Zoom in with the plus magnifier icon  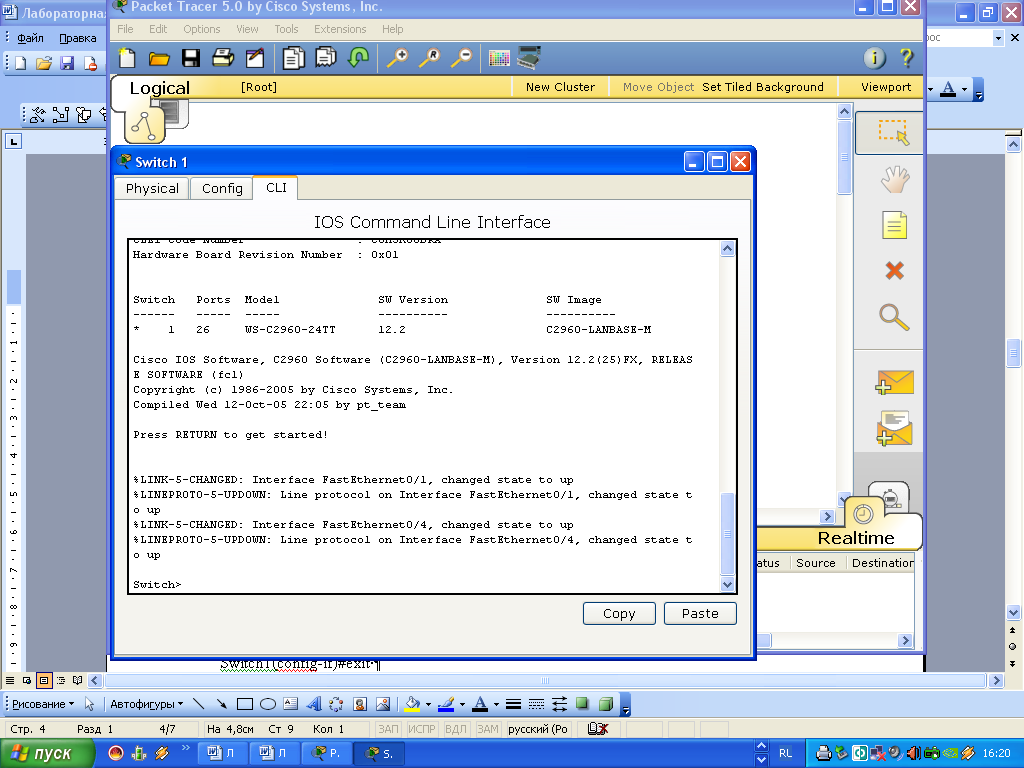tap(397, 59)
